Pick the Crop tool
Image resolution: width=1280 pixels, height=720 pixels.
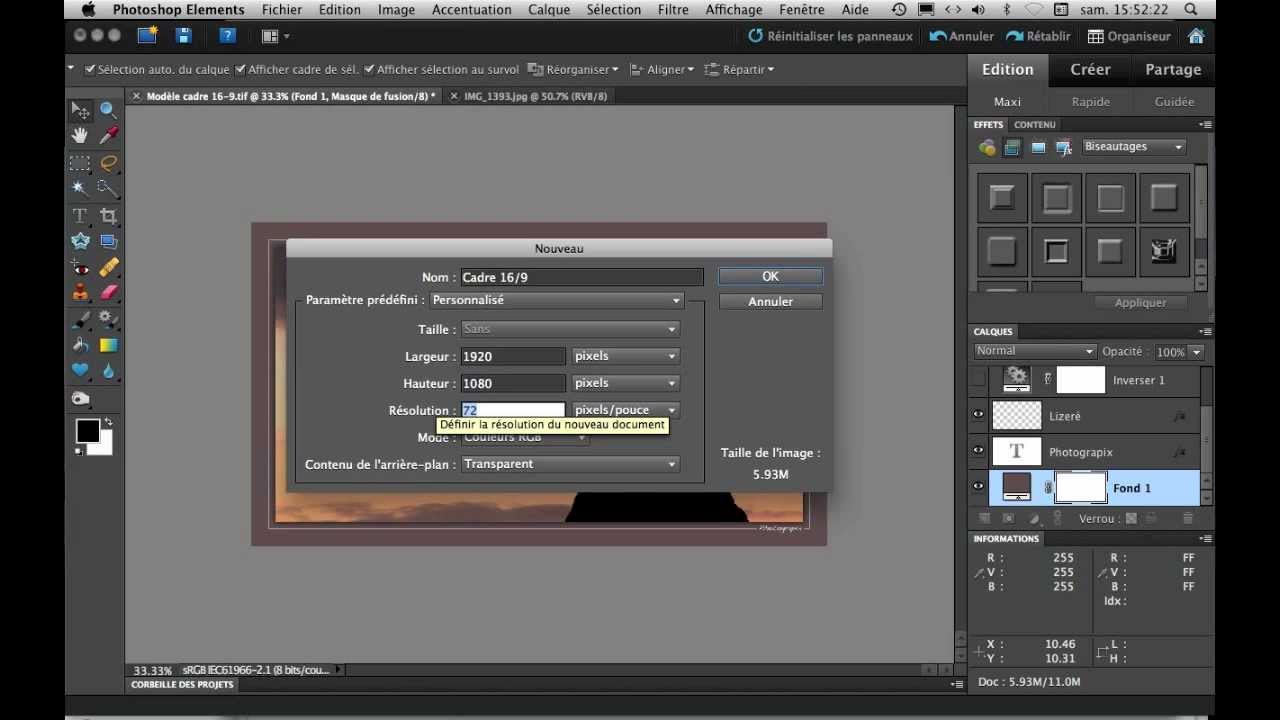pos(108,216)
